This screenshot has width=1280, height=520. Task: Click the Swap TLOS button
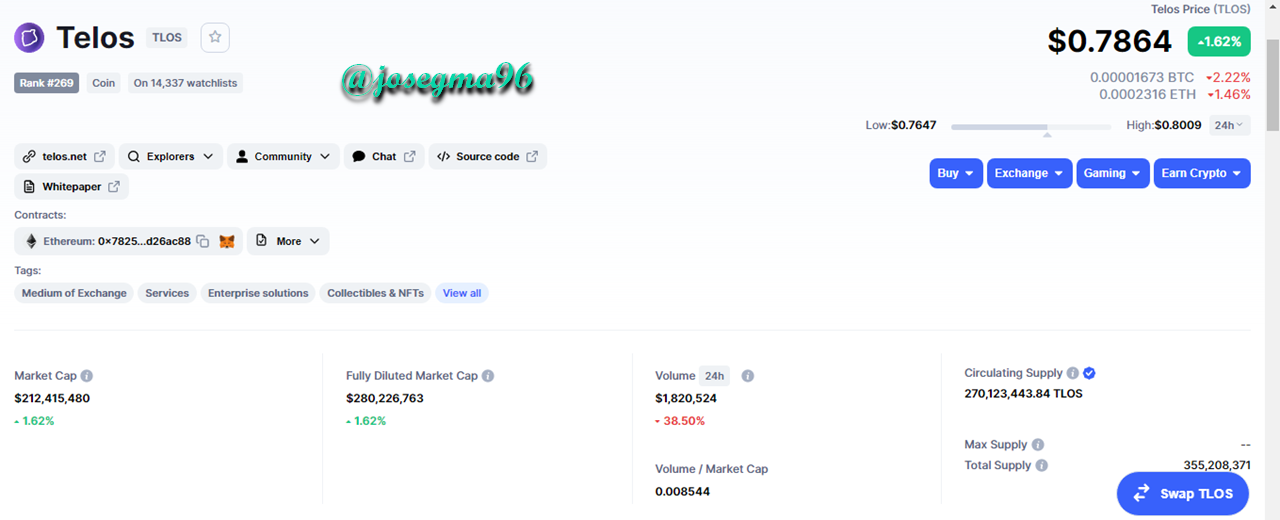pyautogui.click(x=1183, y=493)
